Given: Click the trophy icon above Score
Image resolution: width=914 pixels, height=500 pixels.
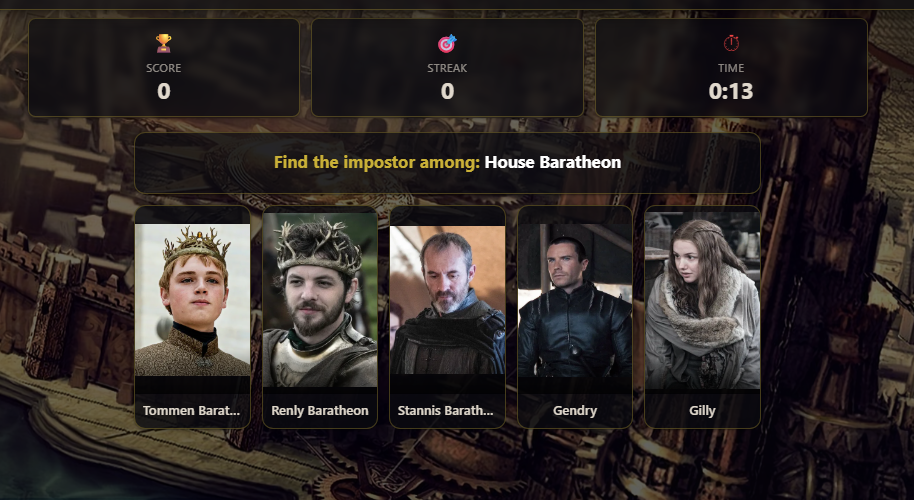Looking at the screenshot, I should pos(164,43).
